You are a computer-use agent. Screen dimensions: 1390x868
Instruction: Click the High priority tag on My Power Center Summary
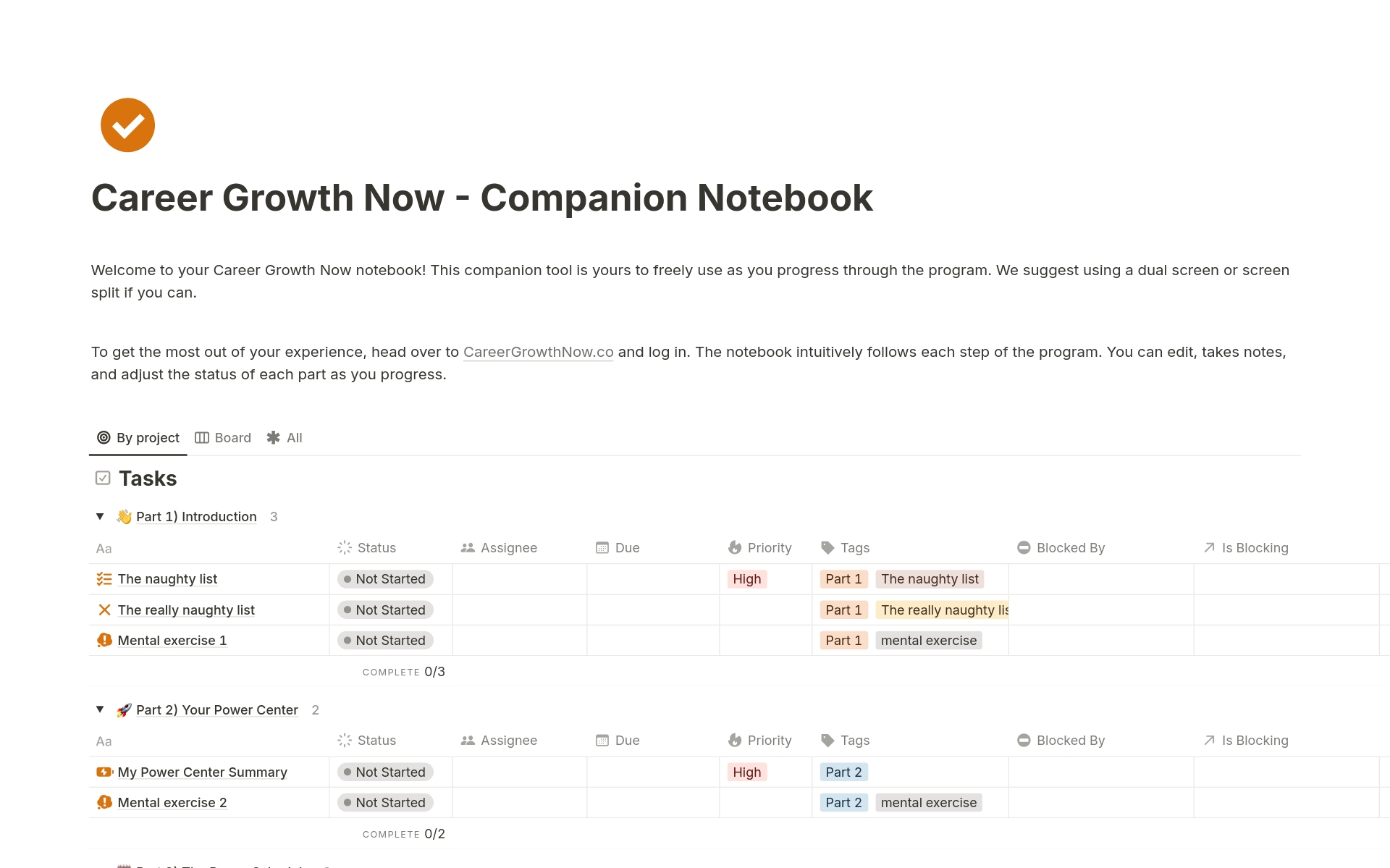click(x=746, y=772)
